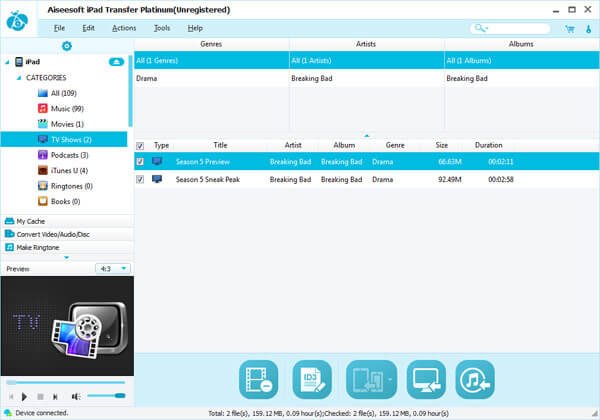Open Convert Video/Audio/Disc section
The height and width of the screenshot is (420, 600).
[x=67, y=234]
